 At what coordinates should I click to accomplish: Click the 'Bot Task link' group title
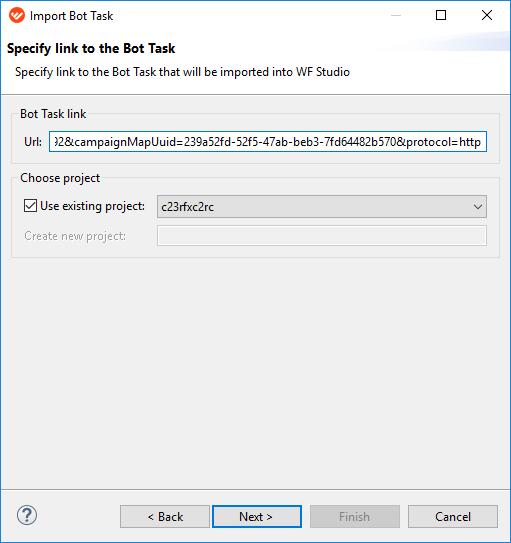pyautogui.click(x=53, y=114)
